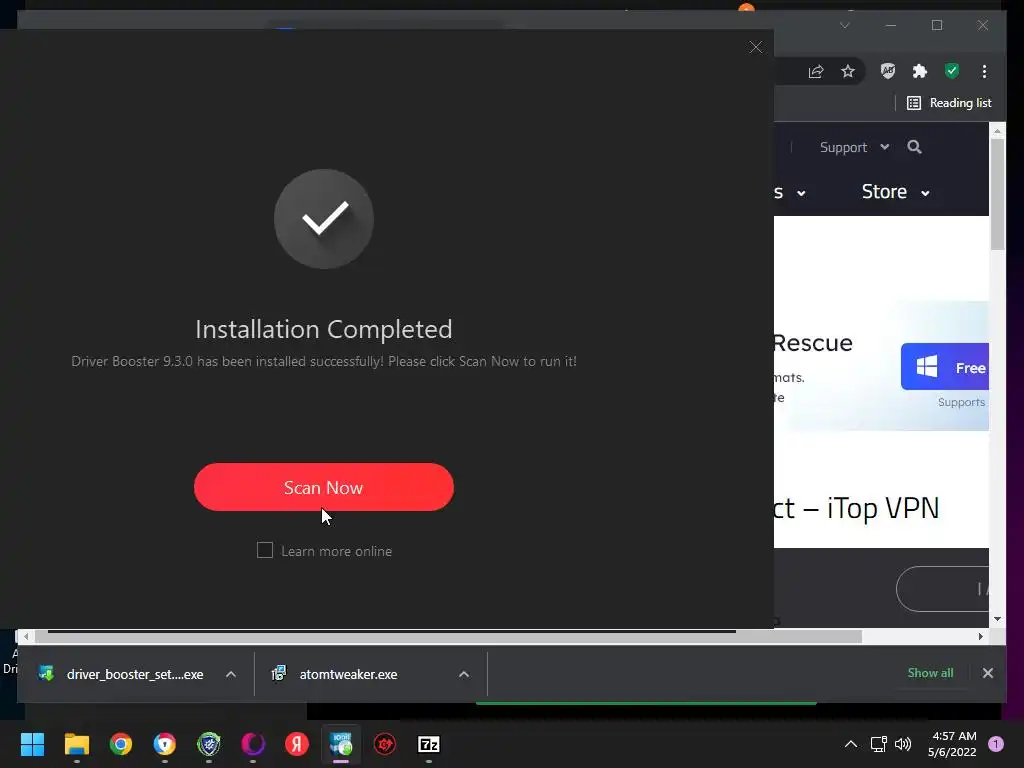Click the Chrome tab search chevron
Viewport: 1024px width, 768px height.
pyautogui.click(x=844, y=25)
